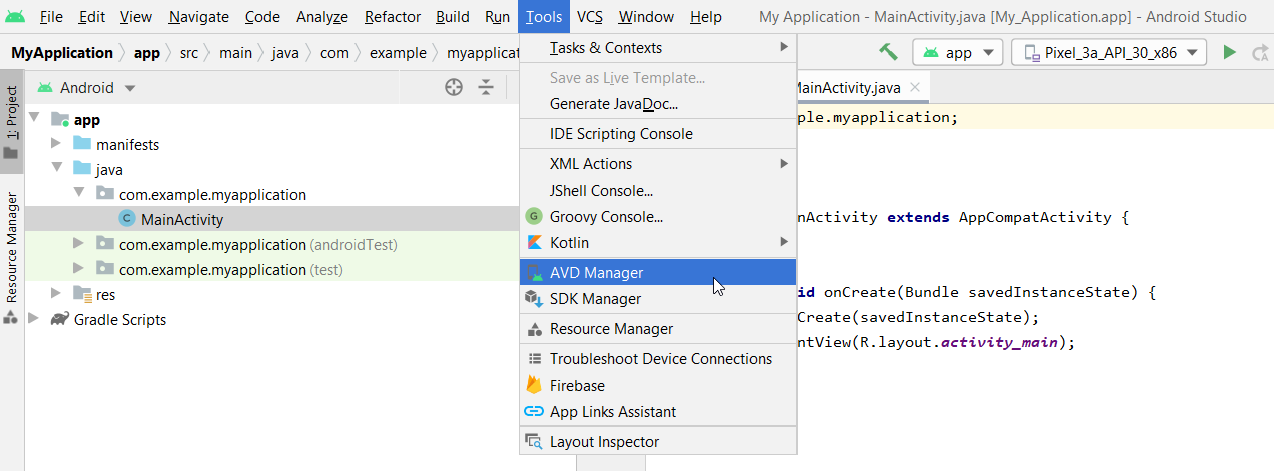Click the Layout Inspector icon

[x=533, y=442]
